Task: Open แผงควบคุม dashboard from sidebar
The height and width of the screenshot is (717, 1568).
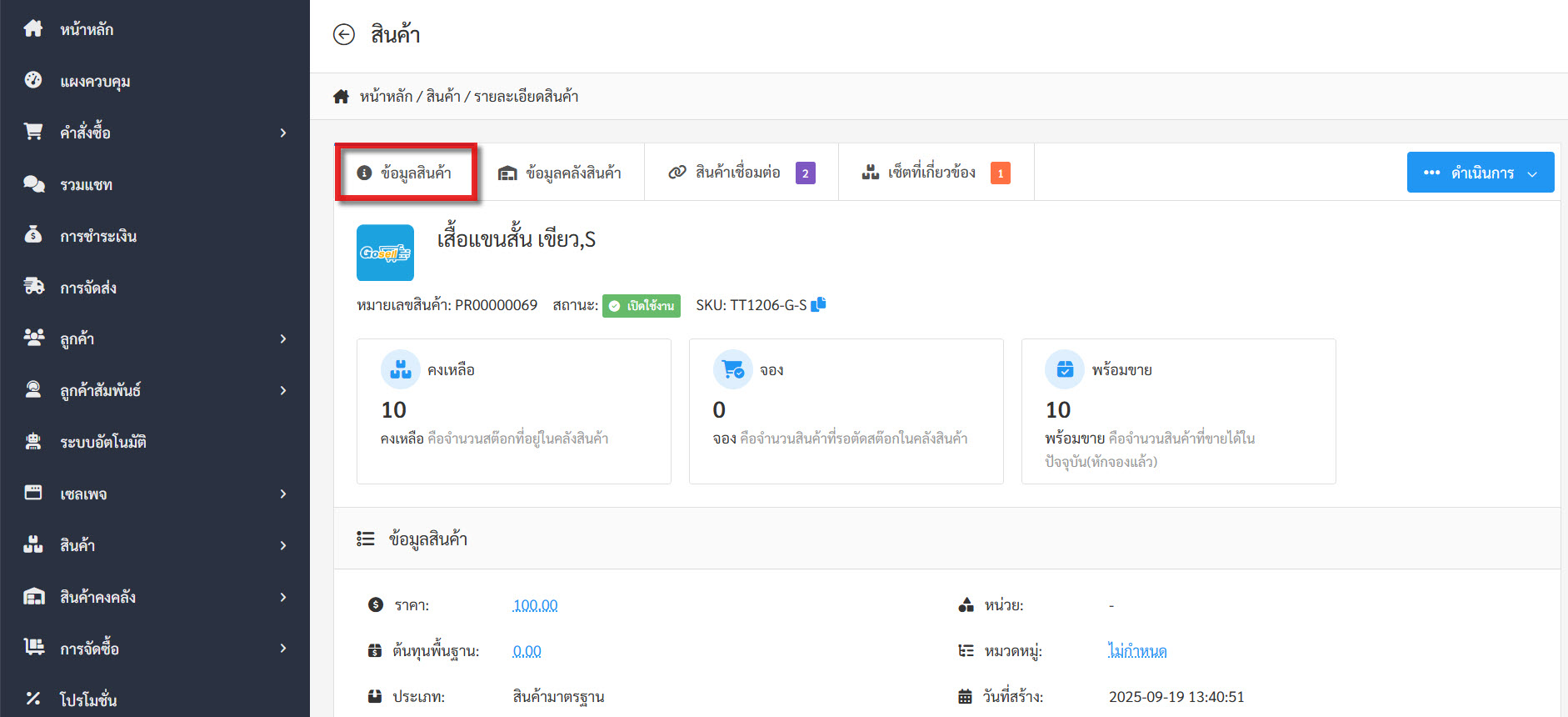Action: 94,81
